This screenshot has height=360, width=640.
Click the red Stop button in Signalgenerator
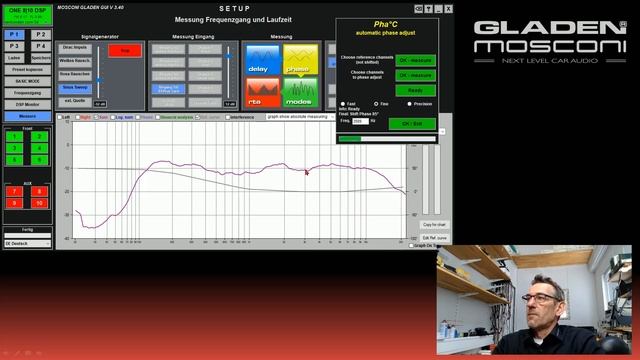pyautogui.click(x=125, y=51)
